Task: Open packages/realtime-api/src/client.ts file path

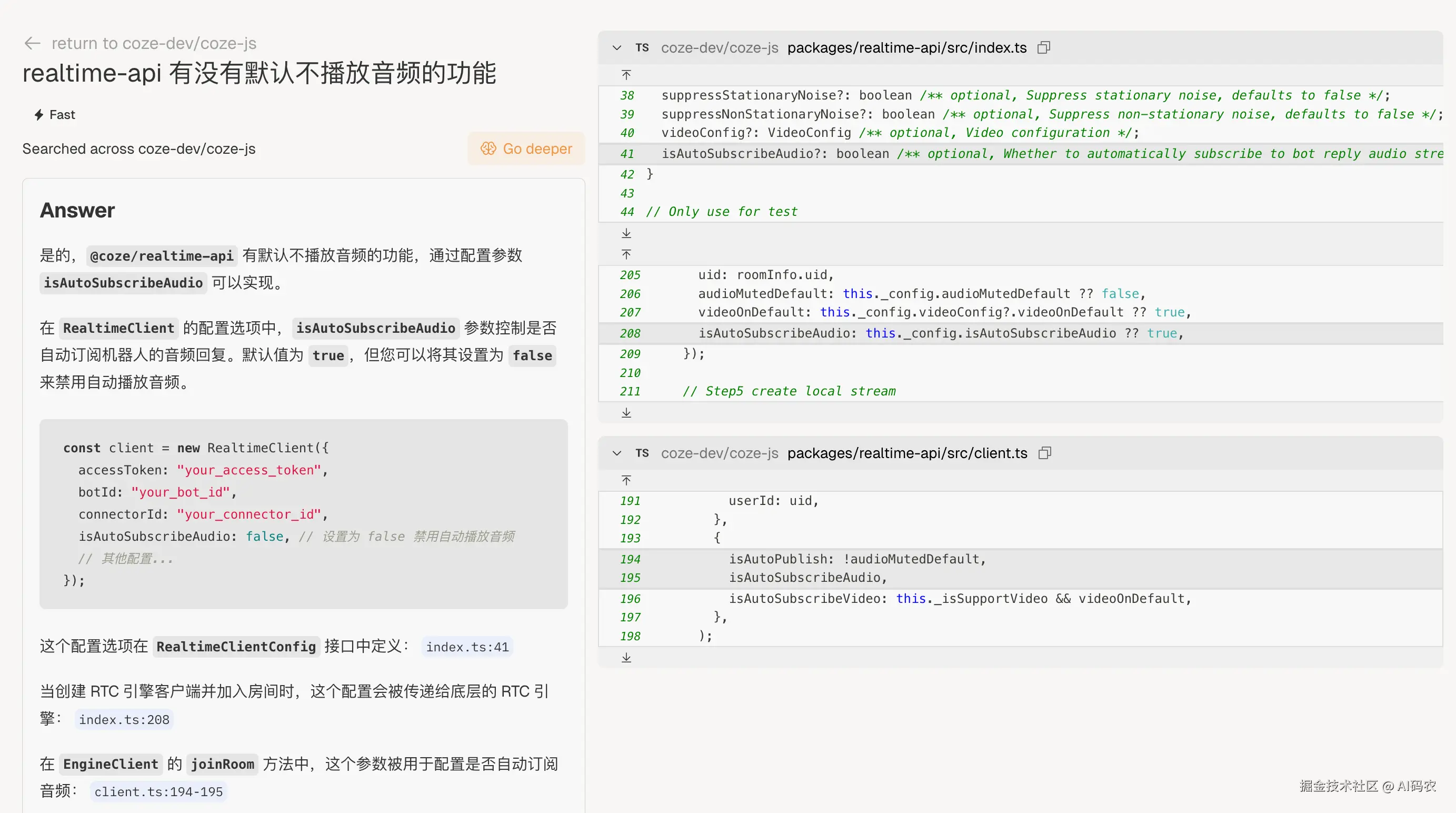Action: (x=906, y=453)
